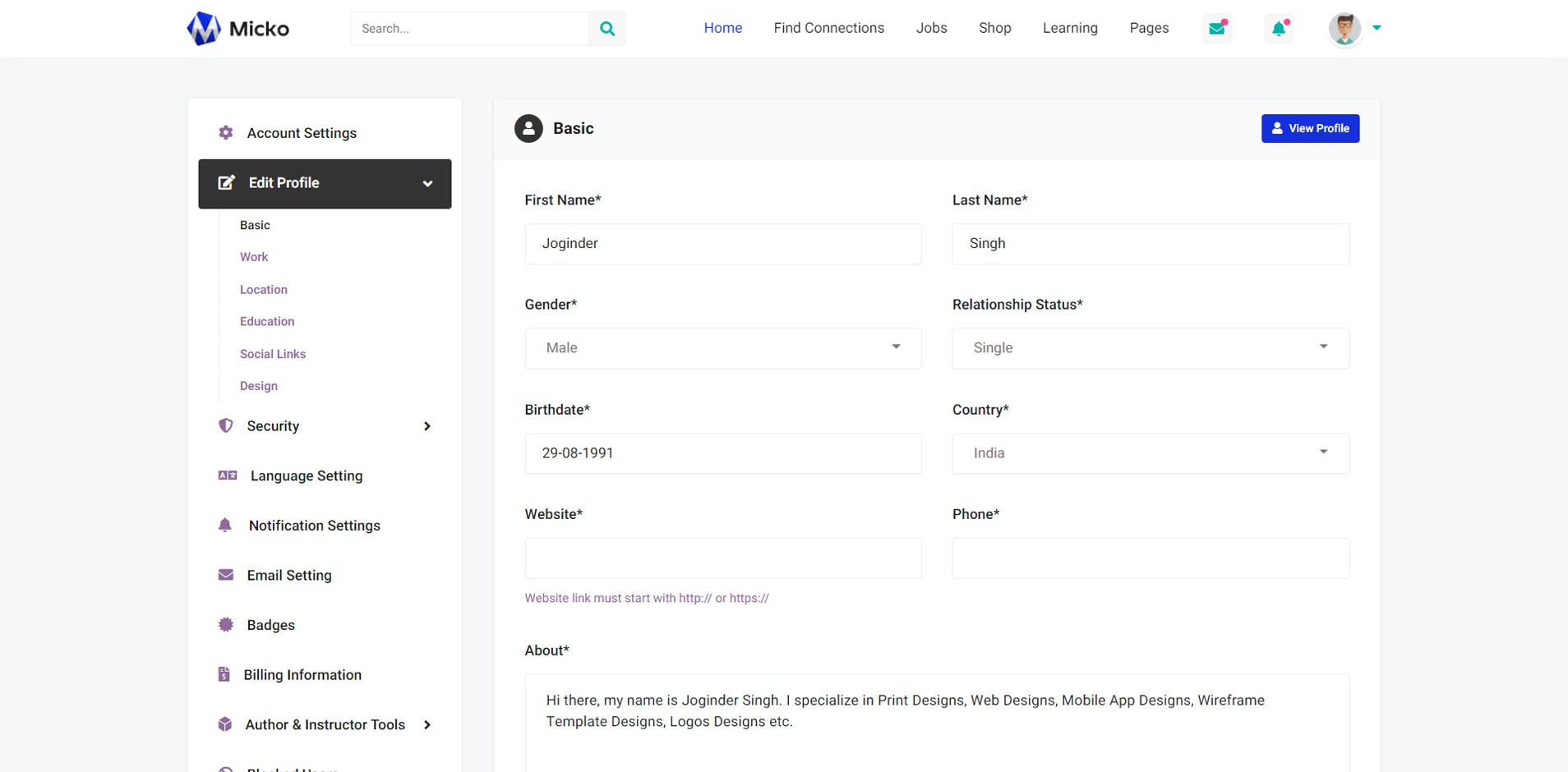Expand the Security submenu chevron

point(427,426)
